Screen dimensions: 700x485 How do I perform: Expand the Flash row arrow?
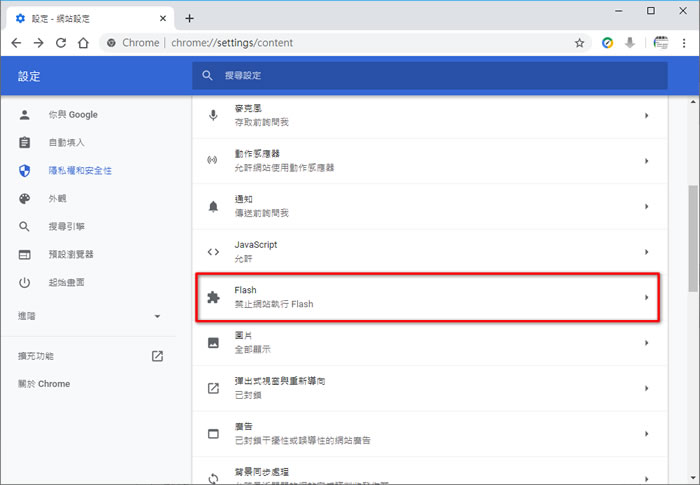646,297
